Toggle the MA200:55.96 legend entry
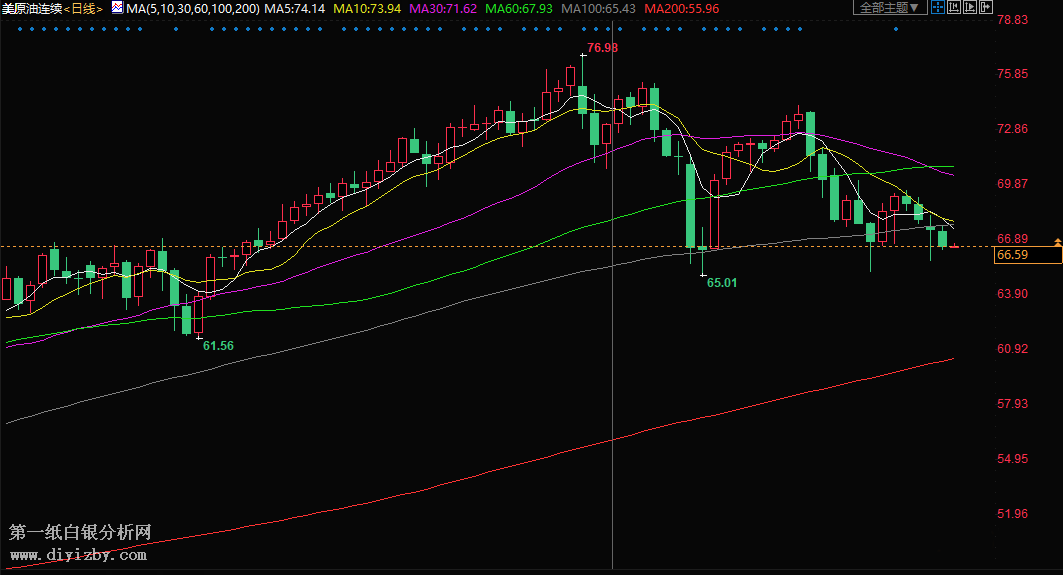The height and width of the screenshot is (575, 1063). (x=681, y=9)
